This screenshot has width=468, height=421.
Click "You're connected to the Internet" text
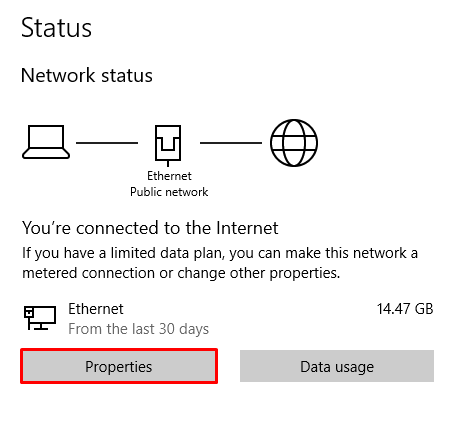[x=150, y=228]
